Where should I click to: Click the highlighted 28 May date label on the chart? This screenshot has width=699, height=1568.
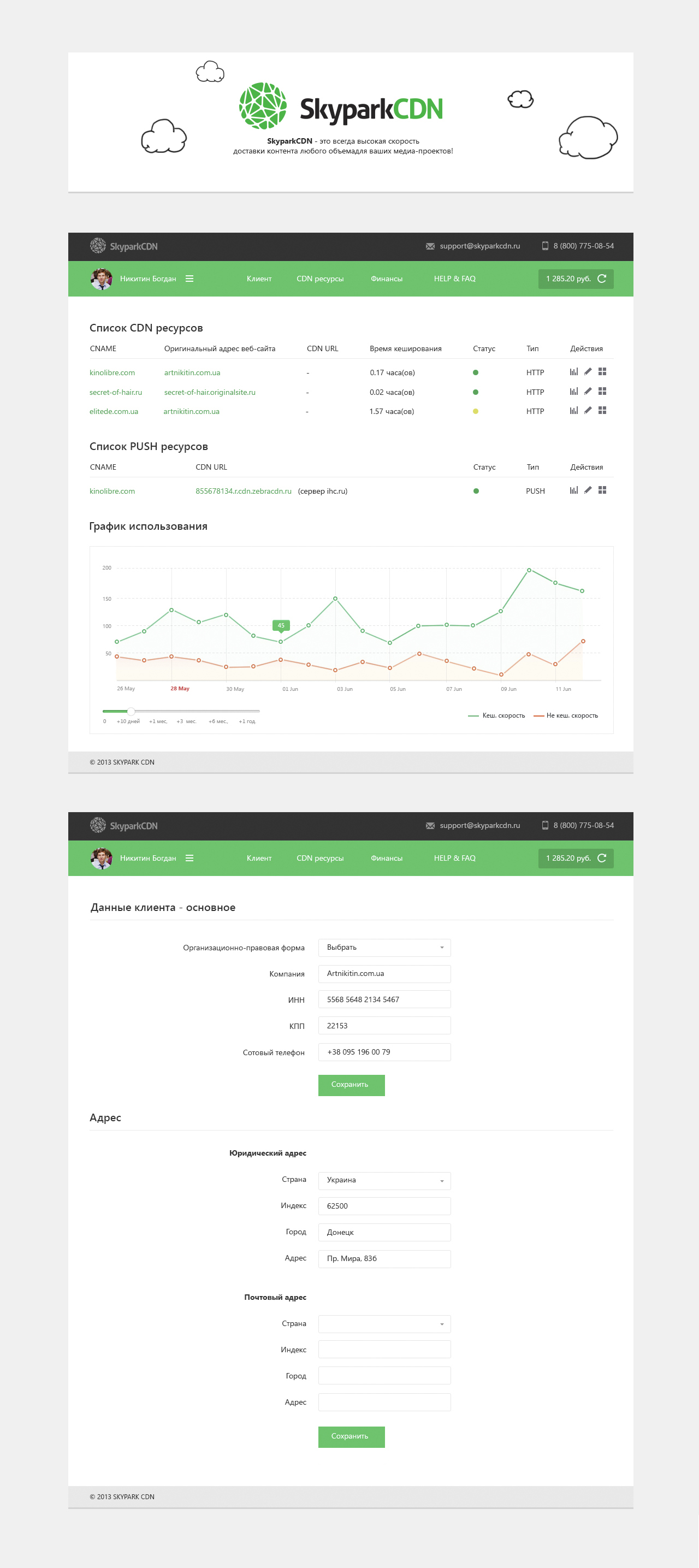[x=180, y=689]
